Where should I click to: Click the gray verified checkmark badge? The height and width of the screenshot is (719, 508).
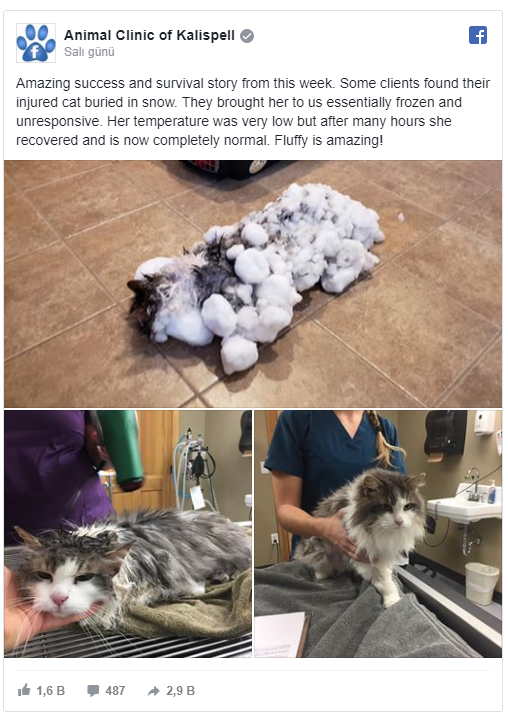pyautogui.click(x=247, y=36)
